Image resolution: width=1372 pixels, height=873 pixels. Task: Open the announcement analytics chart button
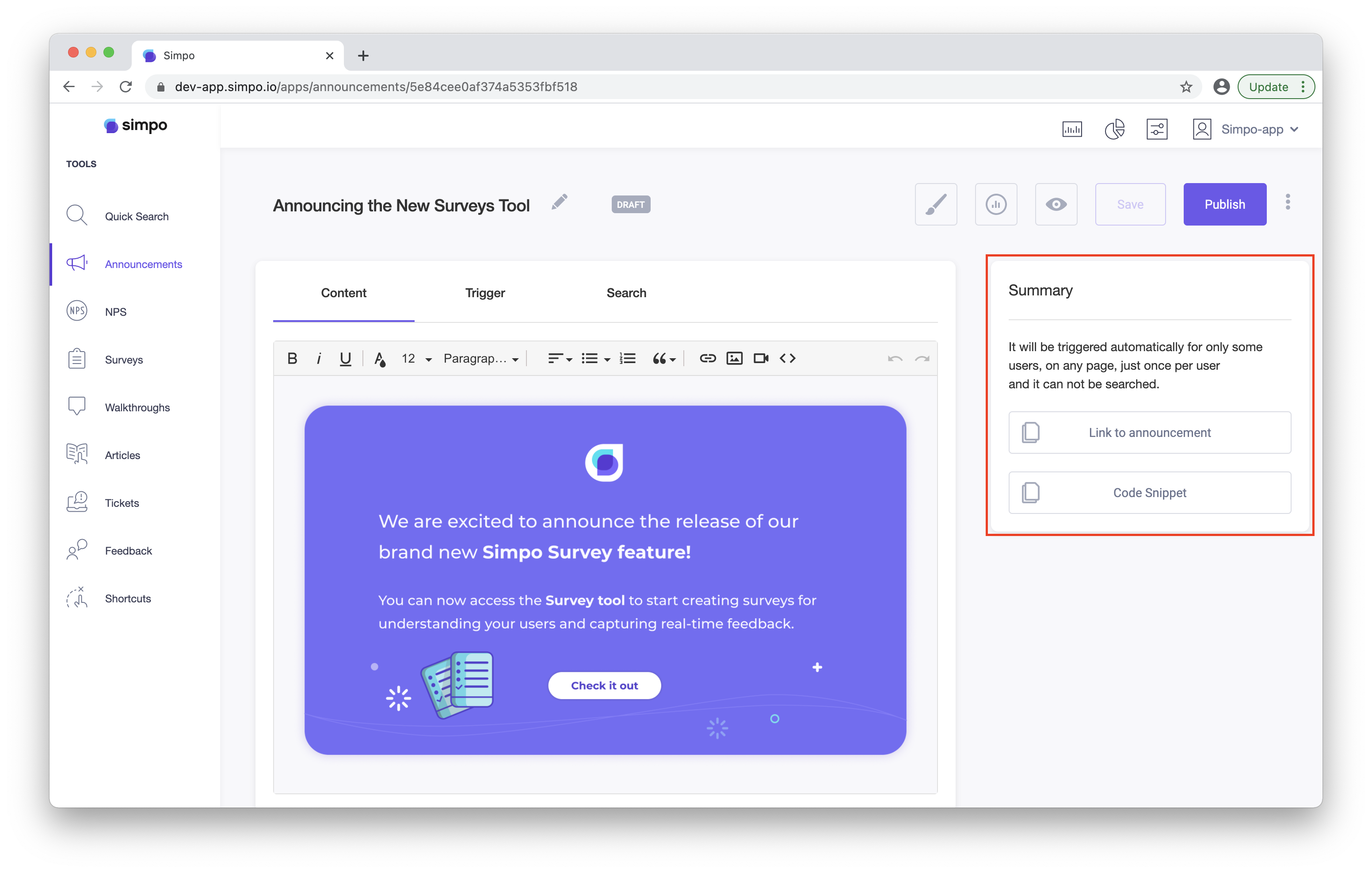996,204
